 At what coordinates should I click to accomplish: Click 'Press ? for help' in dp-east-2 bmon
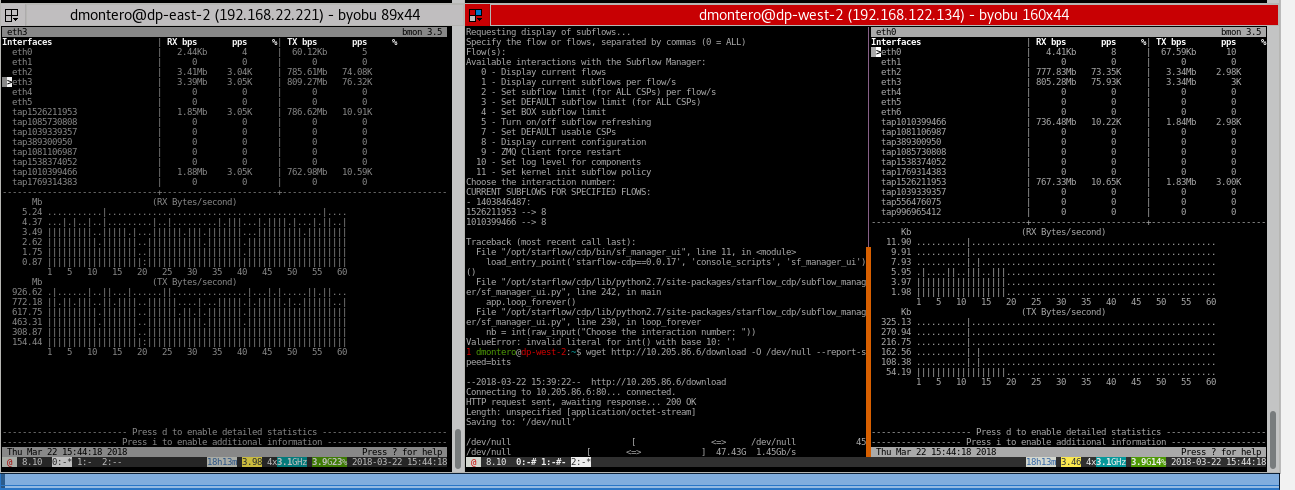coord(404,451)
